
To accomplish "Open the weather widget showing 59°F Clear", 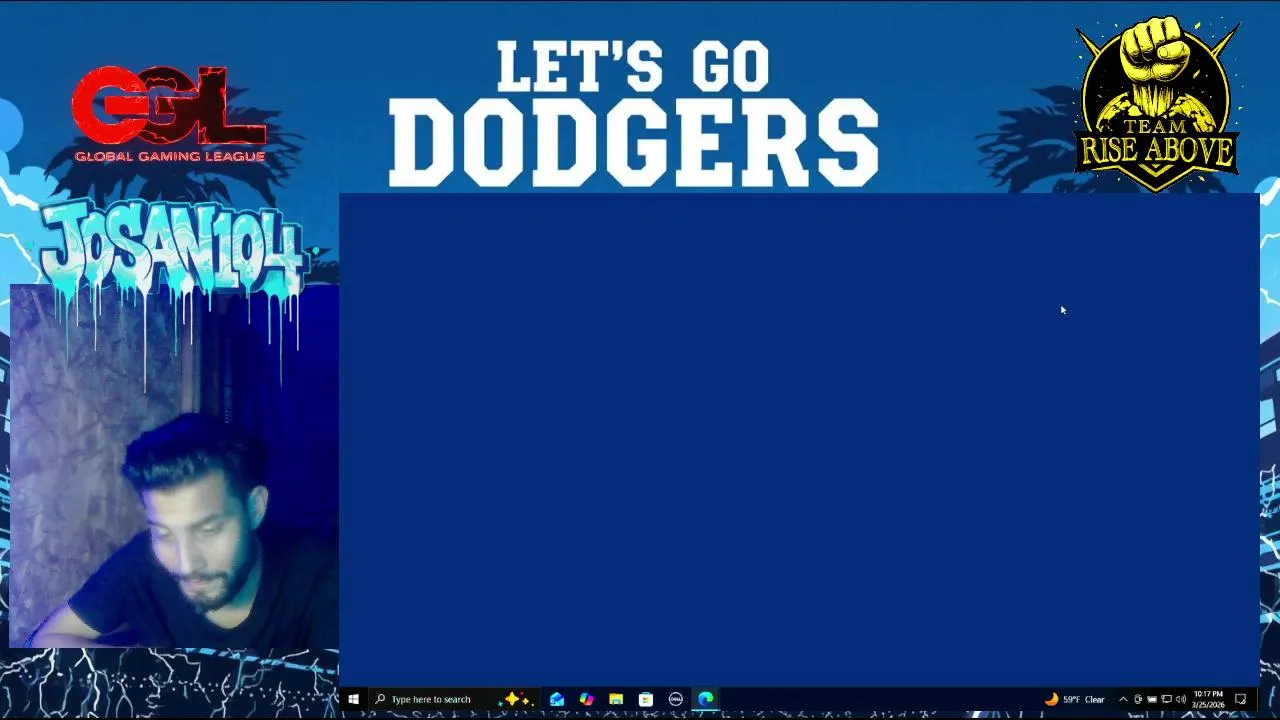I will click(1075, 699).
